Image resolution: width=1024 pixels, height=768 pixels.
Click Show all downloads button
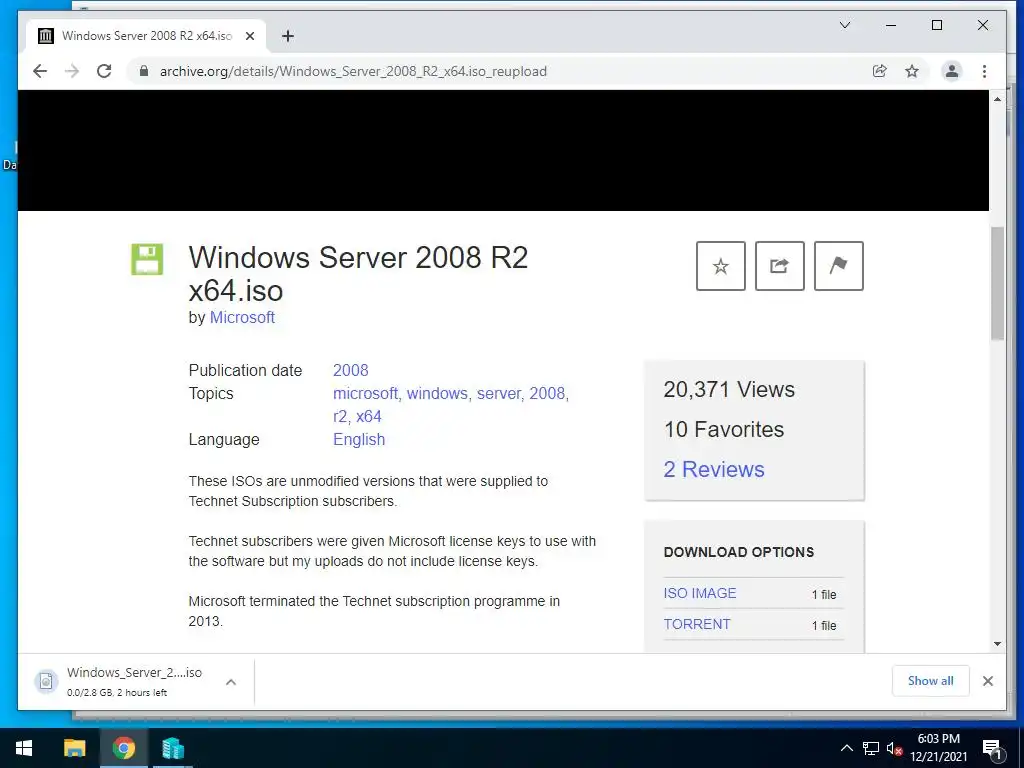pos(931,681)
